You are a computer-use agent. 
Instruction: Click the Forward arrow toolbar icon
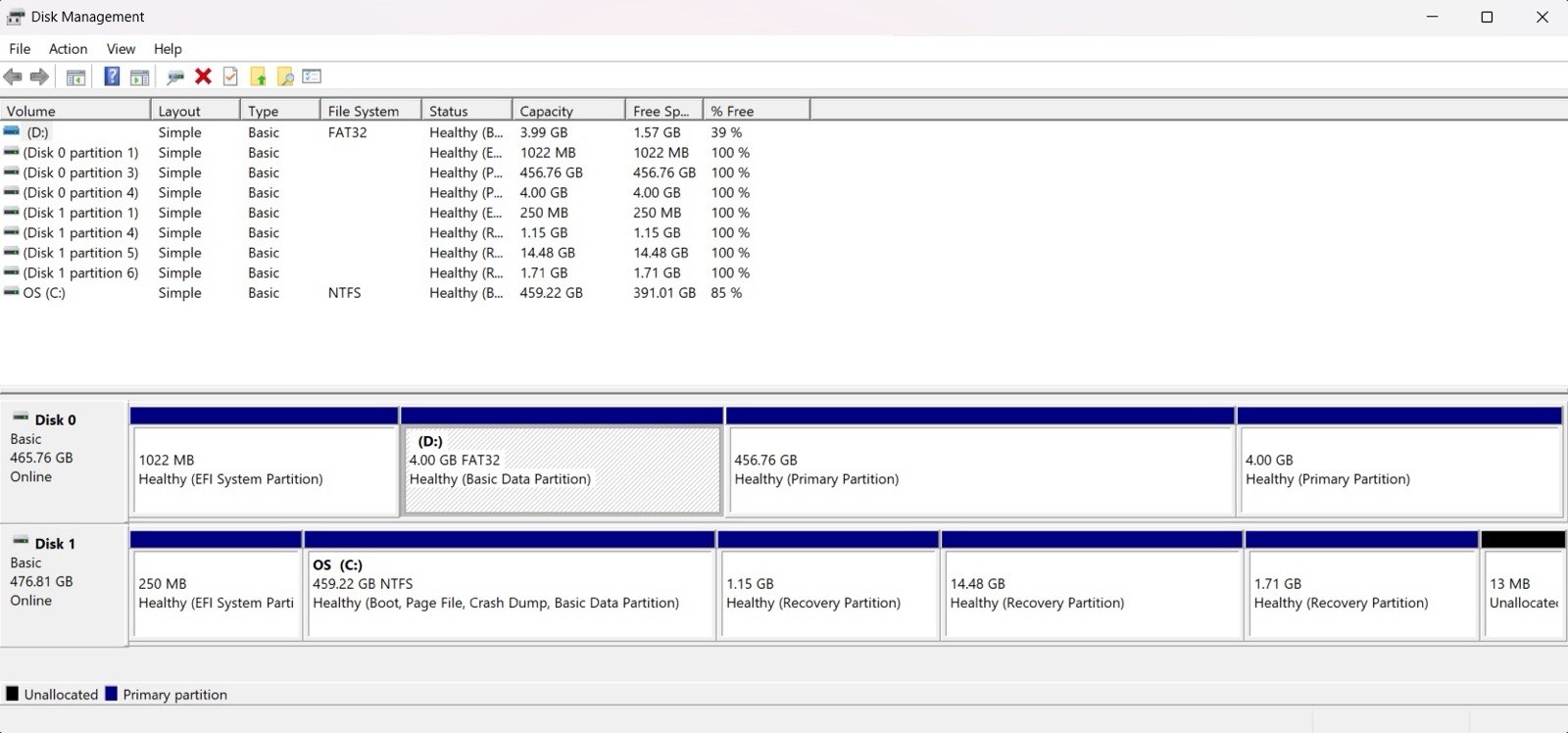[39, 76]
